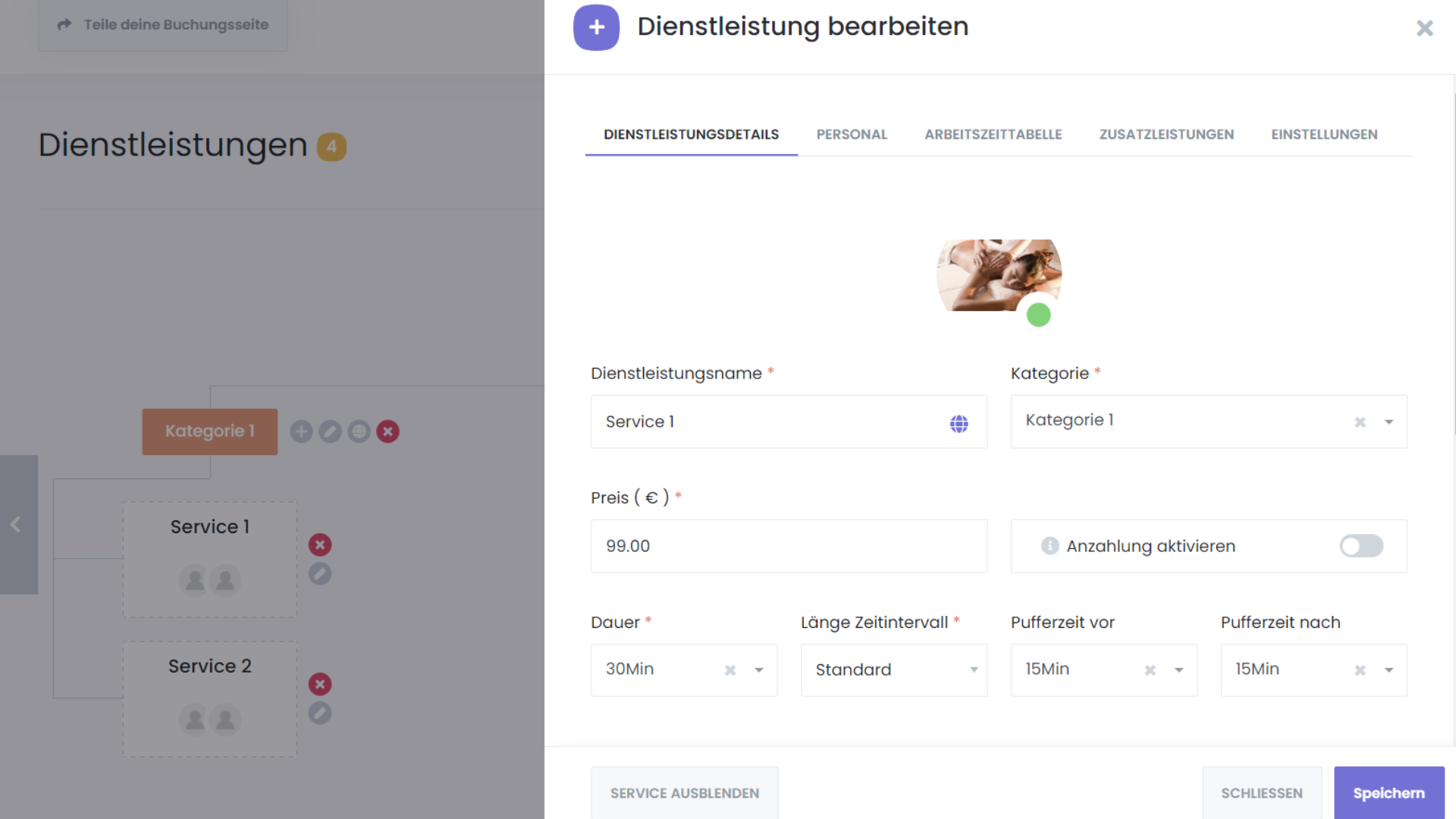The height and width of the screenshot is (819, 1456).
Task: Enable the Anzahlung aktivieren toggle
Action: click(x=1361, y=546)
